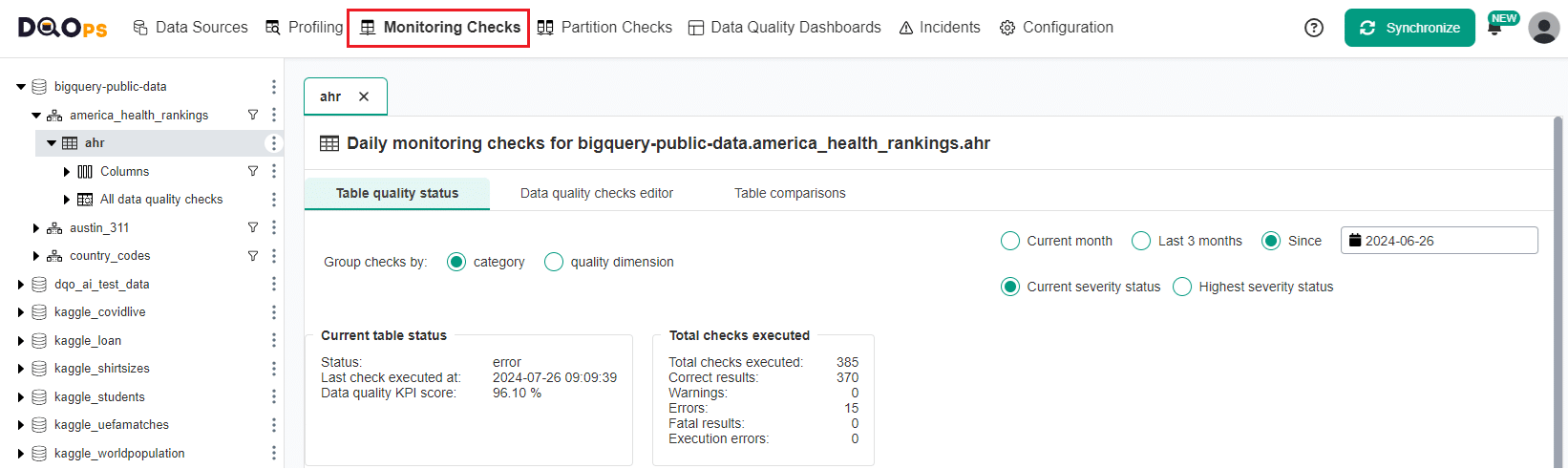Image resolution: width=1568 pixels, height=469 pixels.
Task: Close the ahr tab
Action: 364,96
